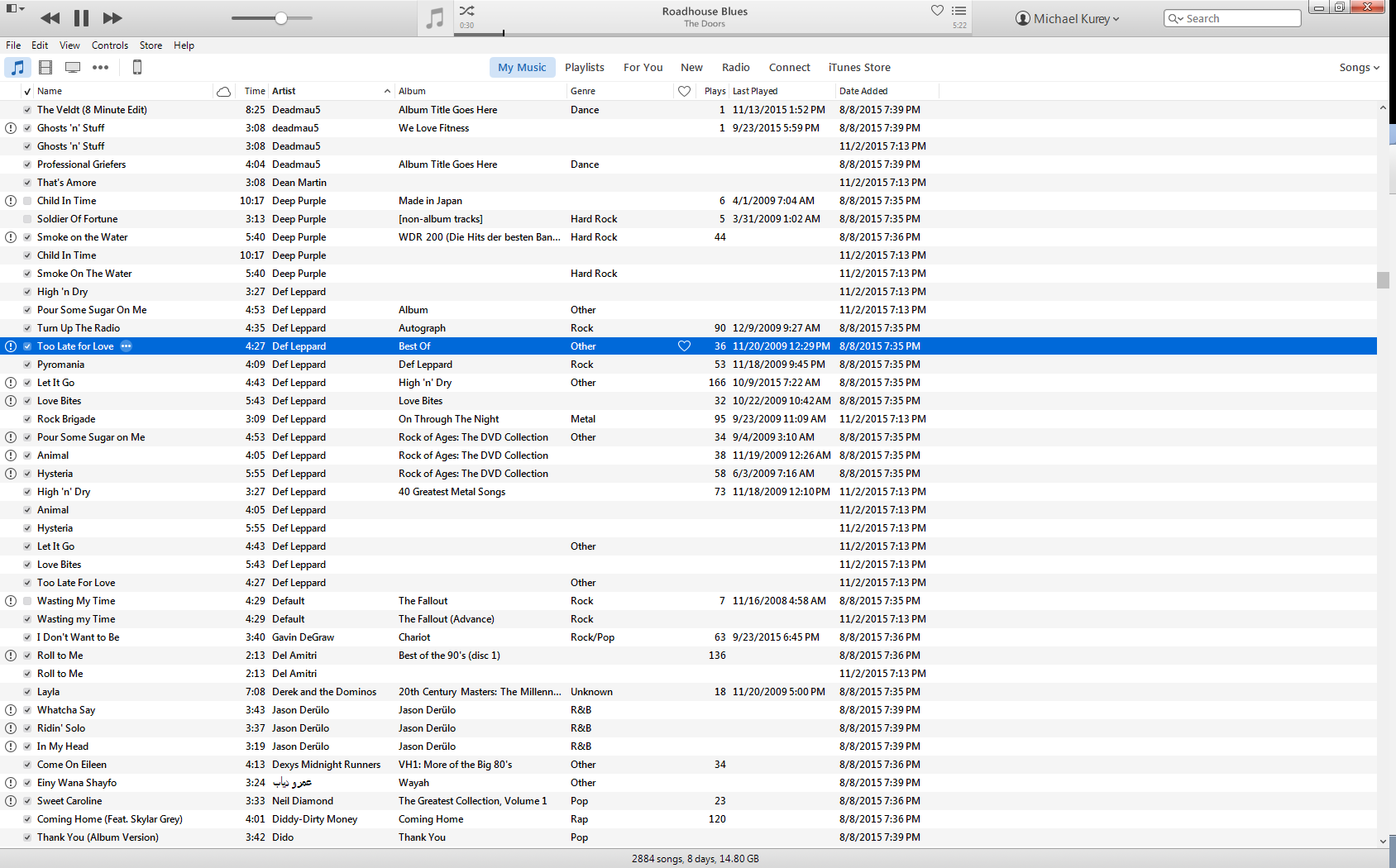Check the Soldier Of Fortune checkbox
This screenshot has width=1396, height=868.
(27, 219)
